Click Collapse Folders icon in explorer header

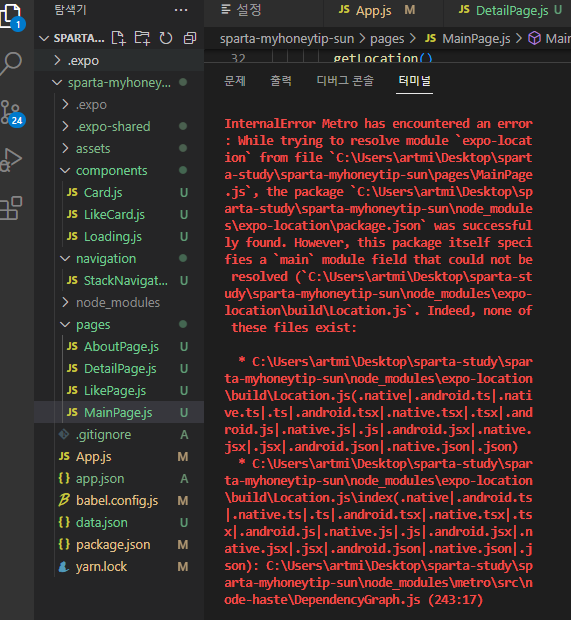[x=190, y=38]
